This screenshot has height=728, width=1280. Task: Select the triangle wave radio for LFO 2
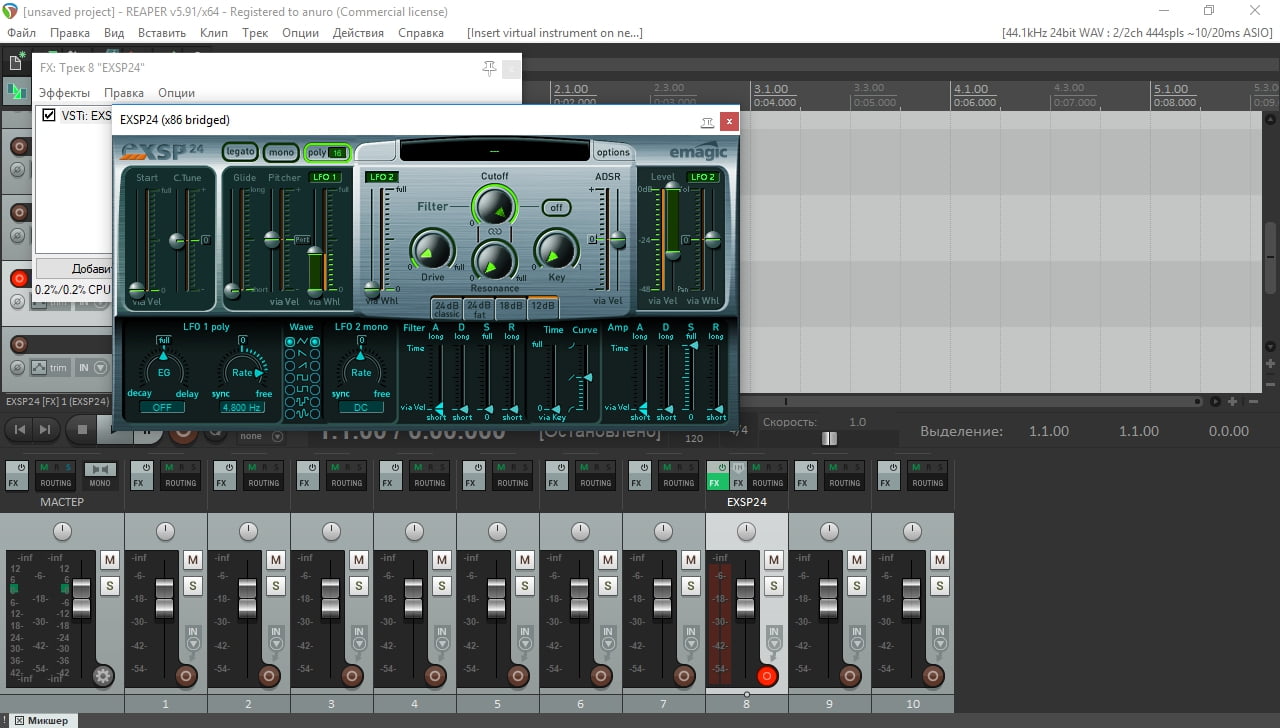pos(314,342)
